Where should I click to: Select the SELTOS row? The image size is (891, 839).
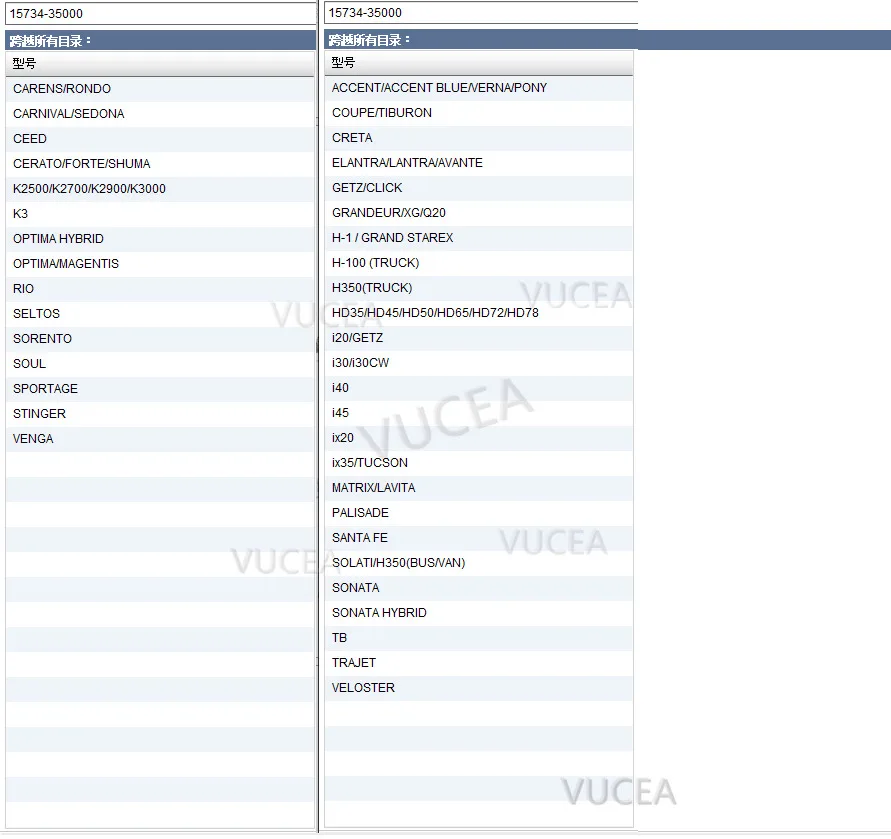pos(160,314)
